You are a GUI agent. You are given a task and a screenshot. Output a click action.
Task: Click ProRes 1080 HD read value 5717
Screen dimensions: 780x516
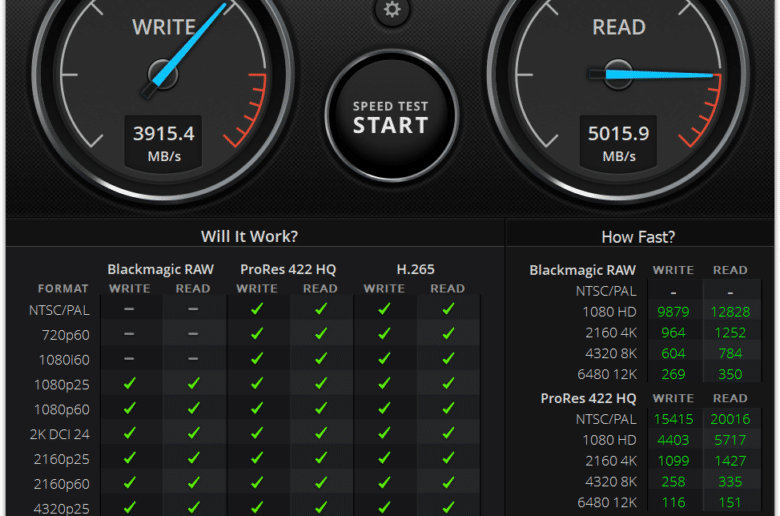point(730,440)
